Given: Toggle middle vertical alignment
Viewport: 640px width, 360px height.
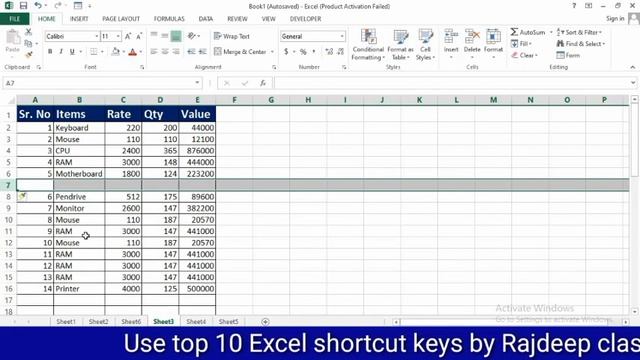Looking at the screenshot, I should point(165,36).
